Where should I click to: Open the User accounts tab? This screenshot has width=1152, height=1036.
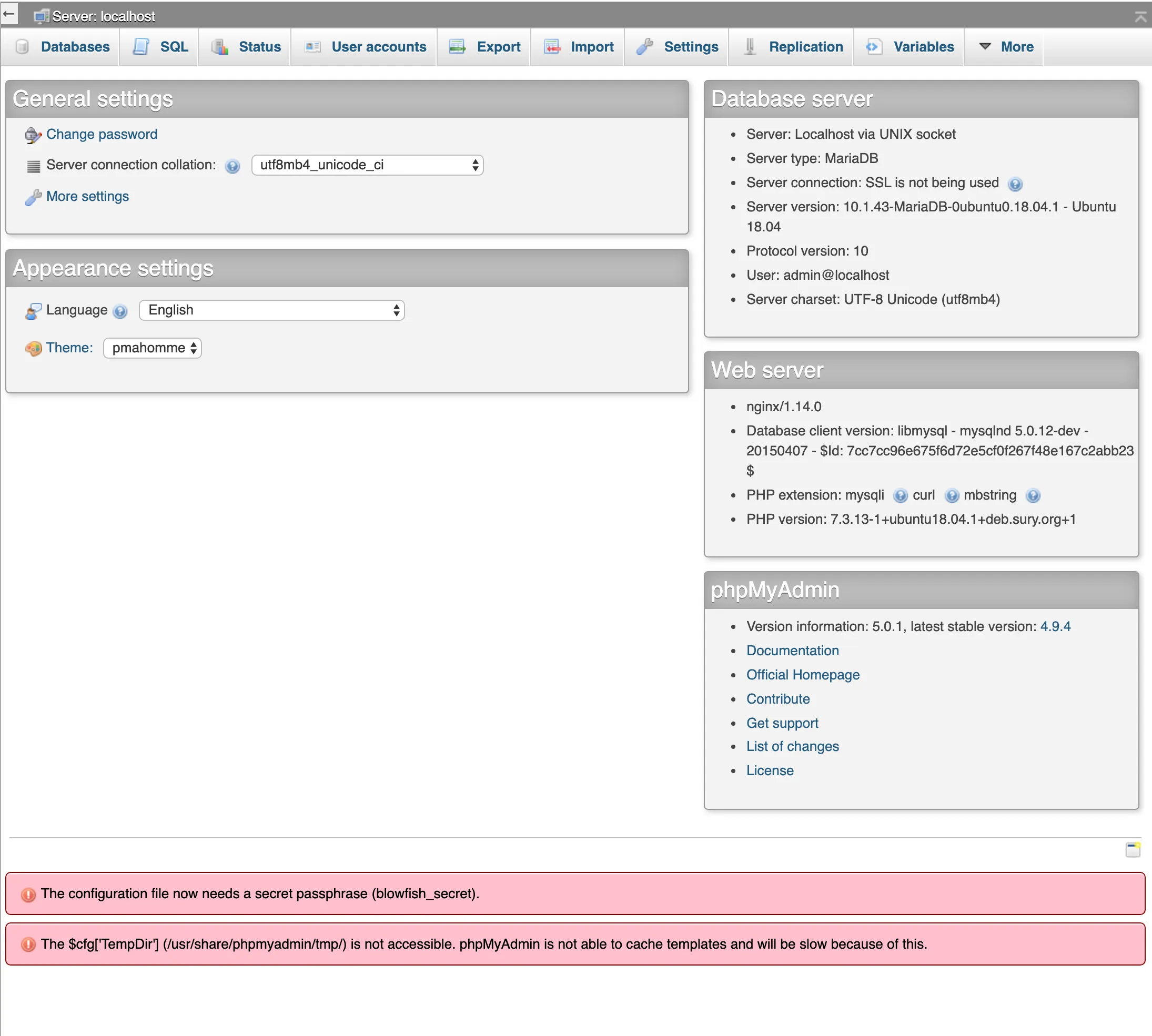(365, 47)
